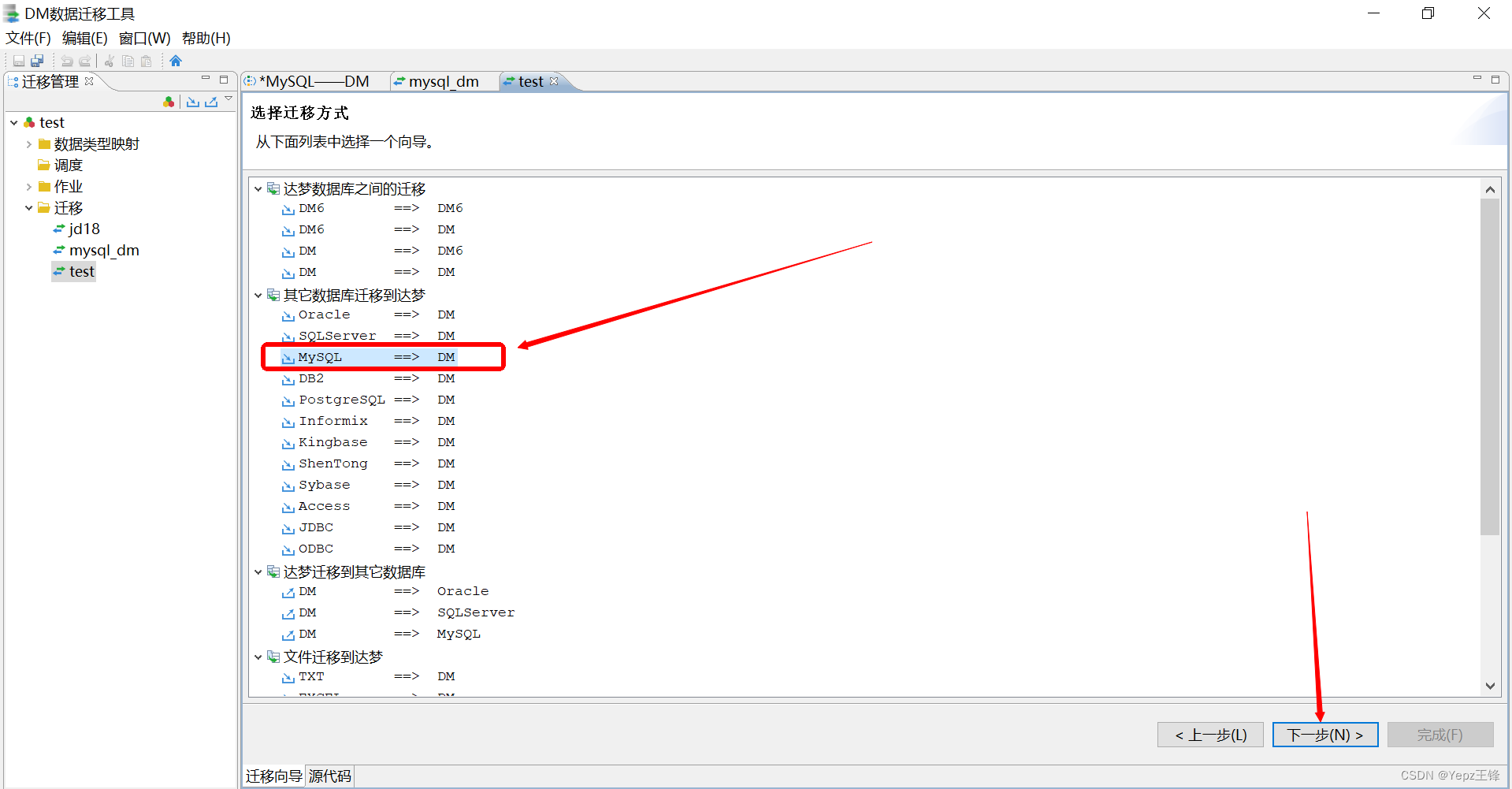
Task: Click the import arrow icon in 迁移管理
Action: click(193, 102)
